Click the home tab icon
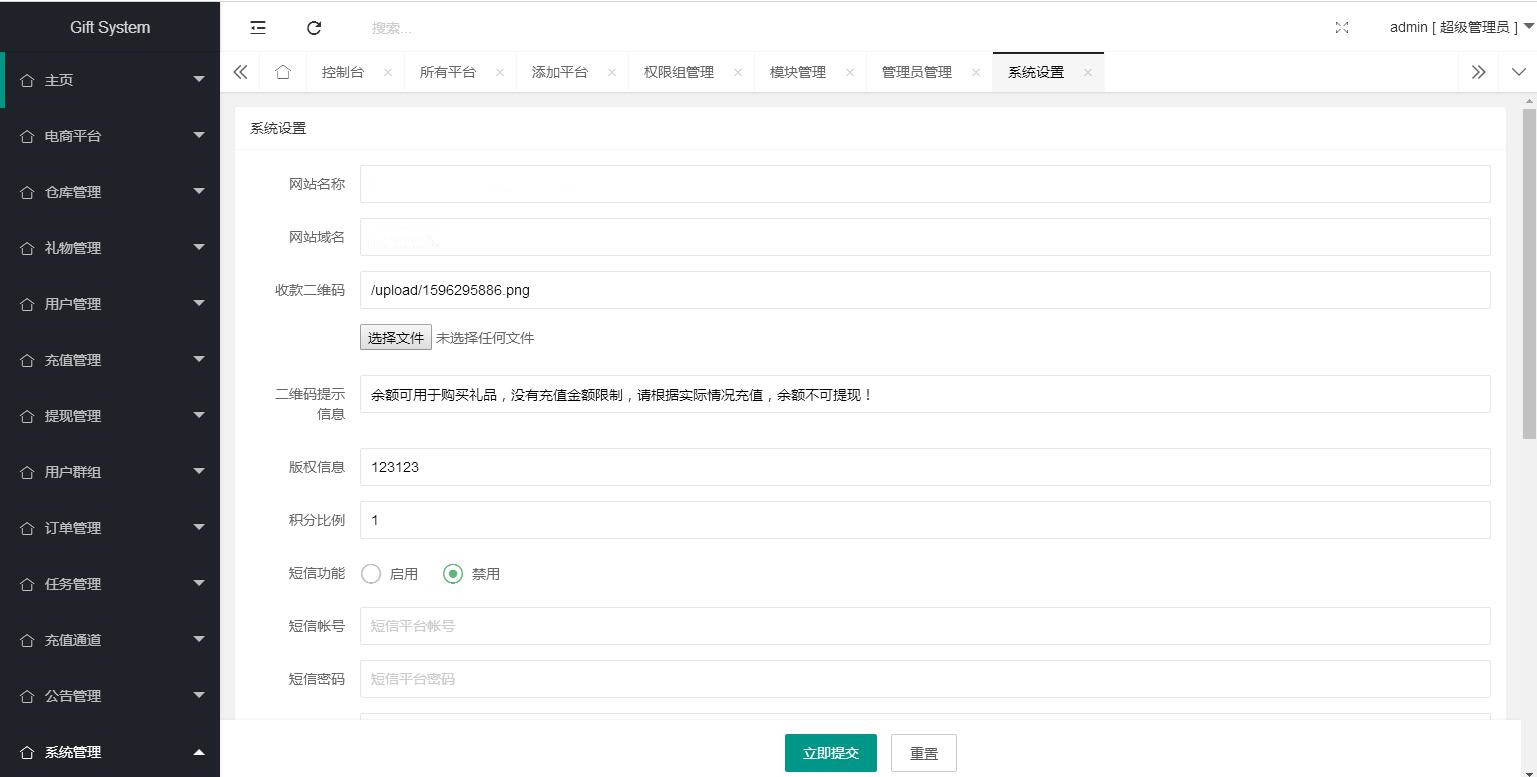 (283, 72)
